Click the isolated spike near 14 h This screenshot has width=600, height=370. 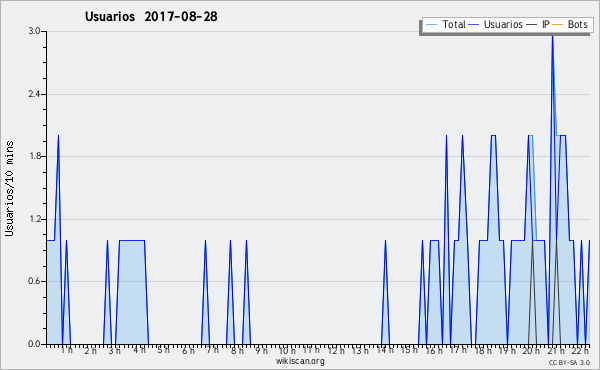click(x=385, y=292)
